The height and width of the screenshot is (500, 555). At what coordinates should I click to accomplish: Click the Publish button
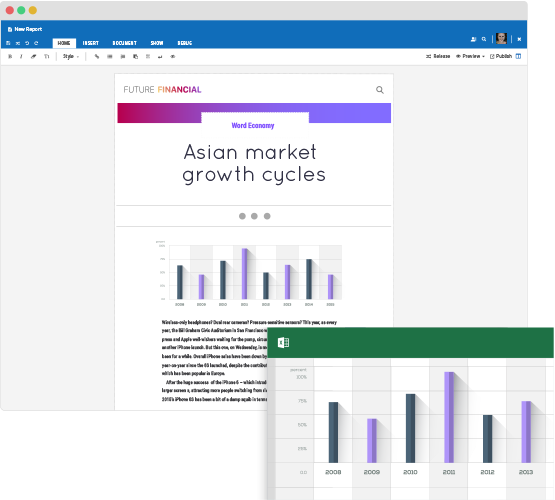pos(501,56)
